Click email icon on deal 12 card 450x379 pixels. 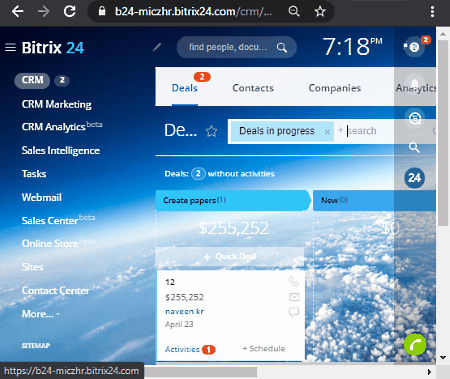[294, 297]
